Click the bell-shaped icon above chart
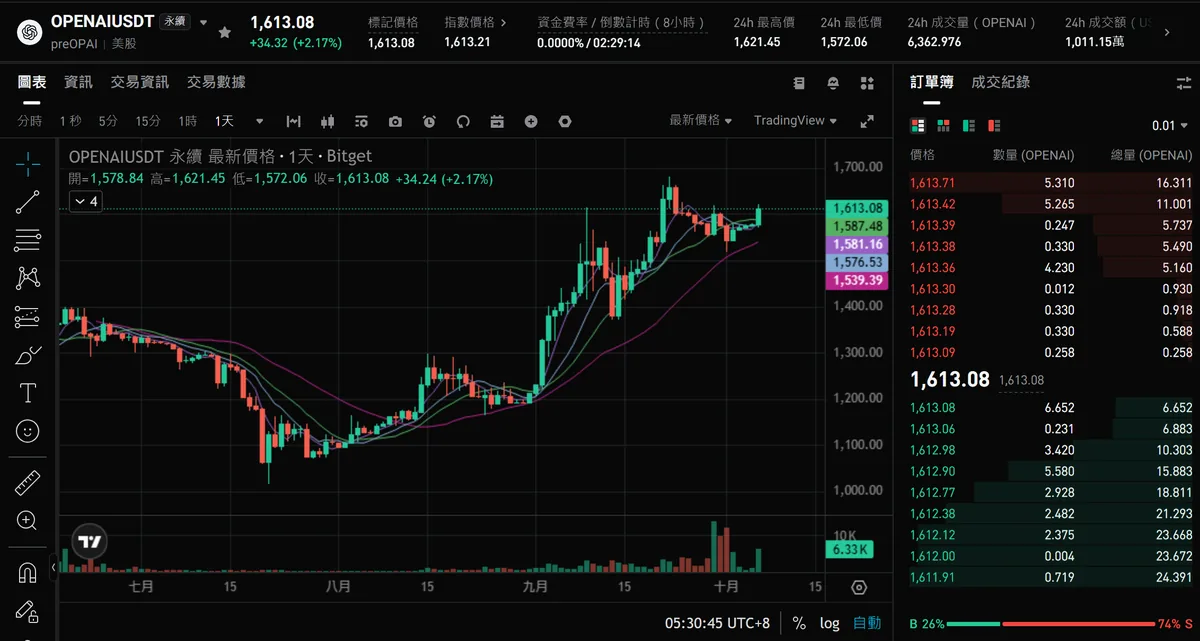Image resolution: width=1200 pixels, height=641 pixels. 833,83
